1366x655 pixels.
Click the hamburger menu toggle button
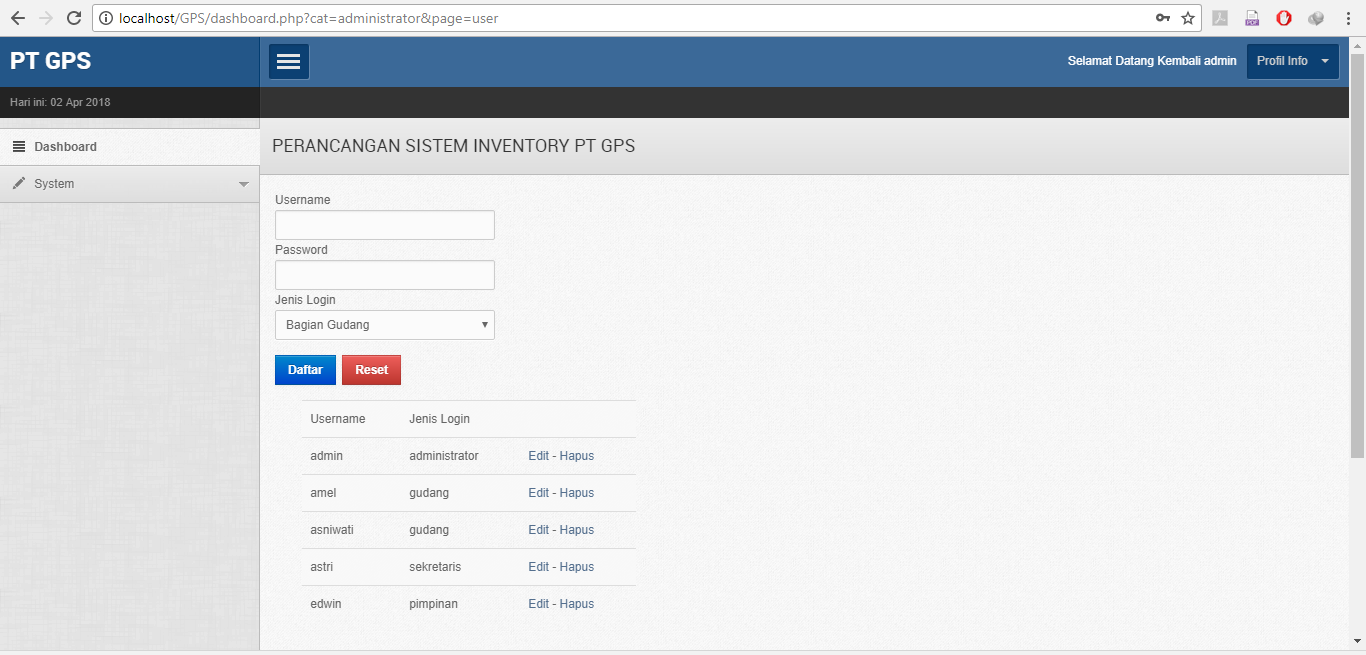pos(288,62)
